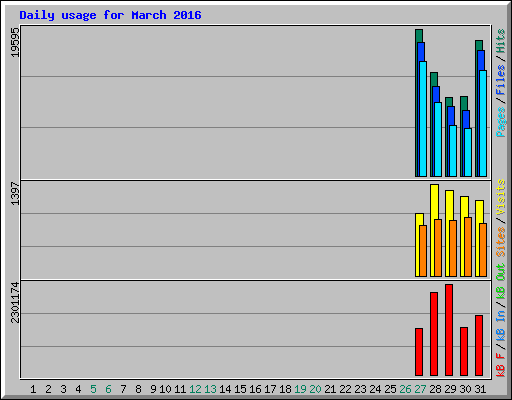The height and width of the screenshot is (400, 512).
Task: Click day 30 orange Sites bar
Action: [x=468, y=247]
